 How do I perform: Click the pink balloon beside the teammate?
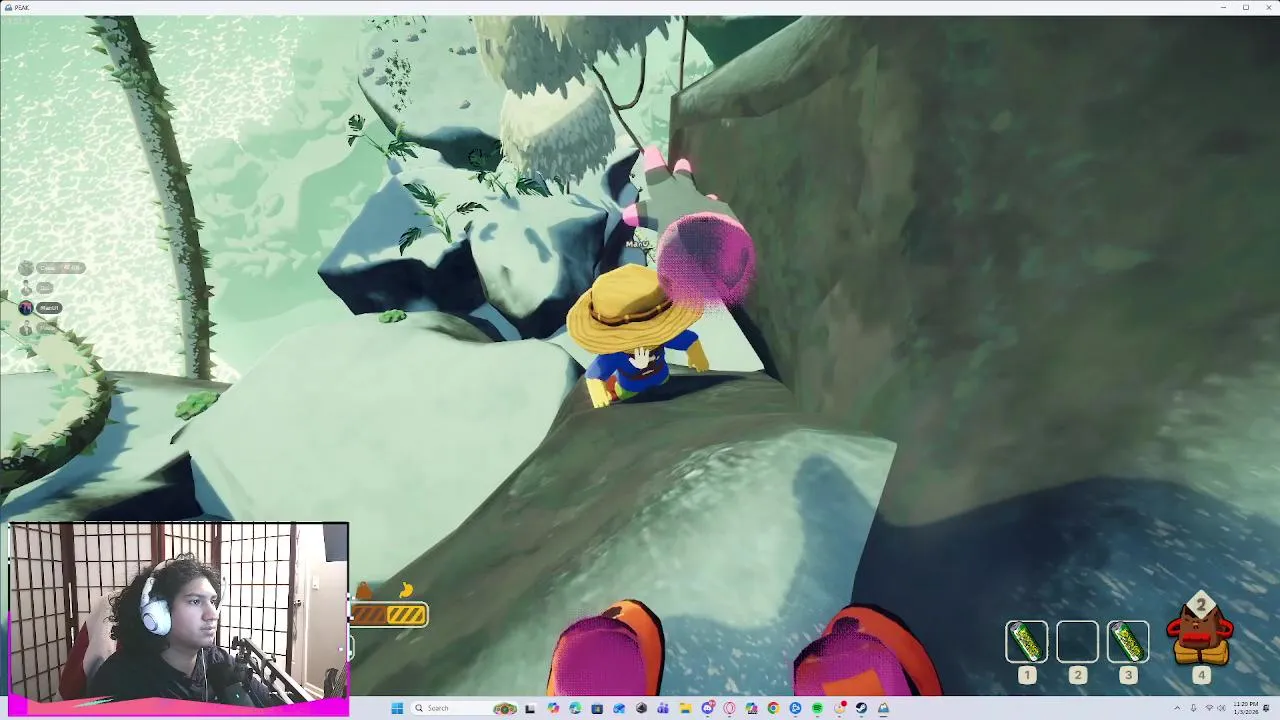pos(707,258)
